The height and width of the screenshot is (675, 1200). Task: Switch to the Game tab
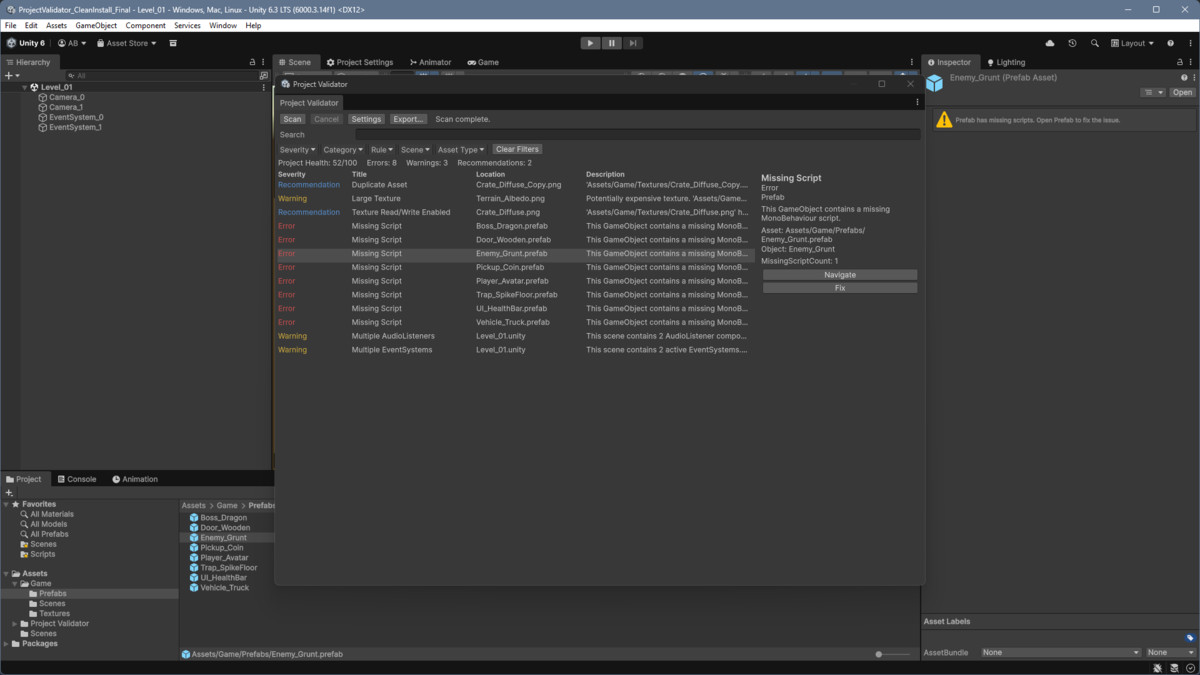483,62
